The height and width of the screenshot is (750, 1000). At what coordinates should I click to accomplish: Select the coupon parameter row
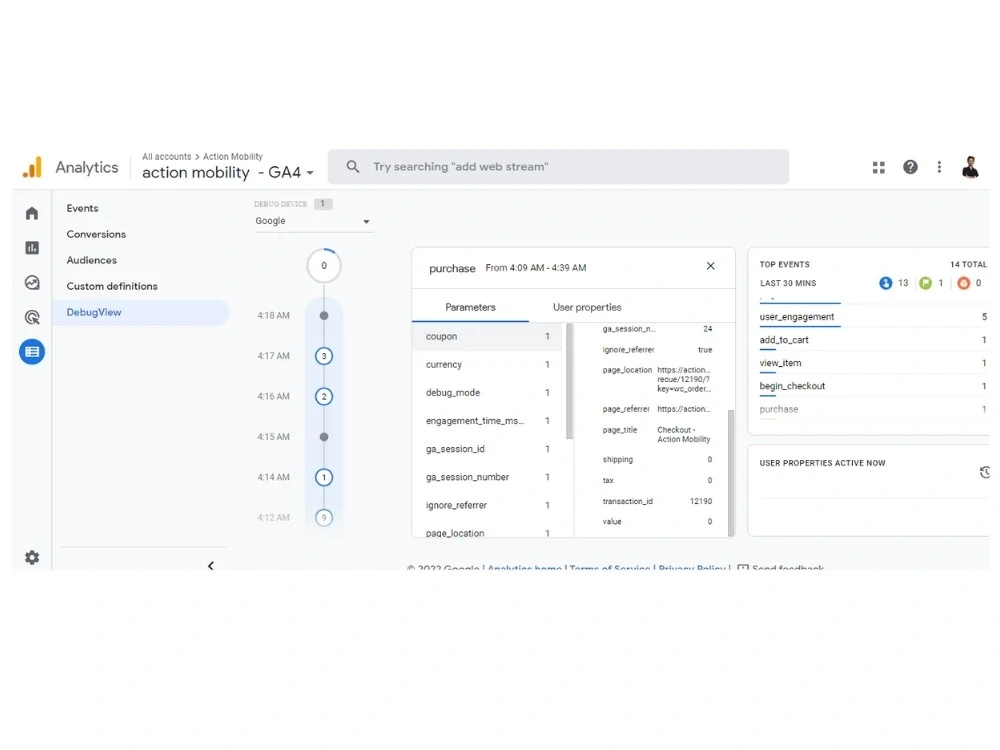click(487, 336)
